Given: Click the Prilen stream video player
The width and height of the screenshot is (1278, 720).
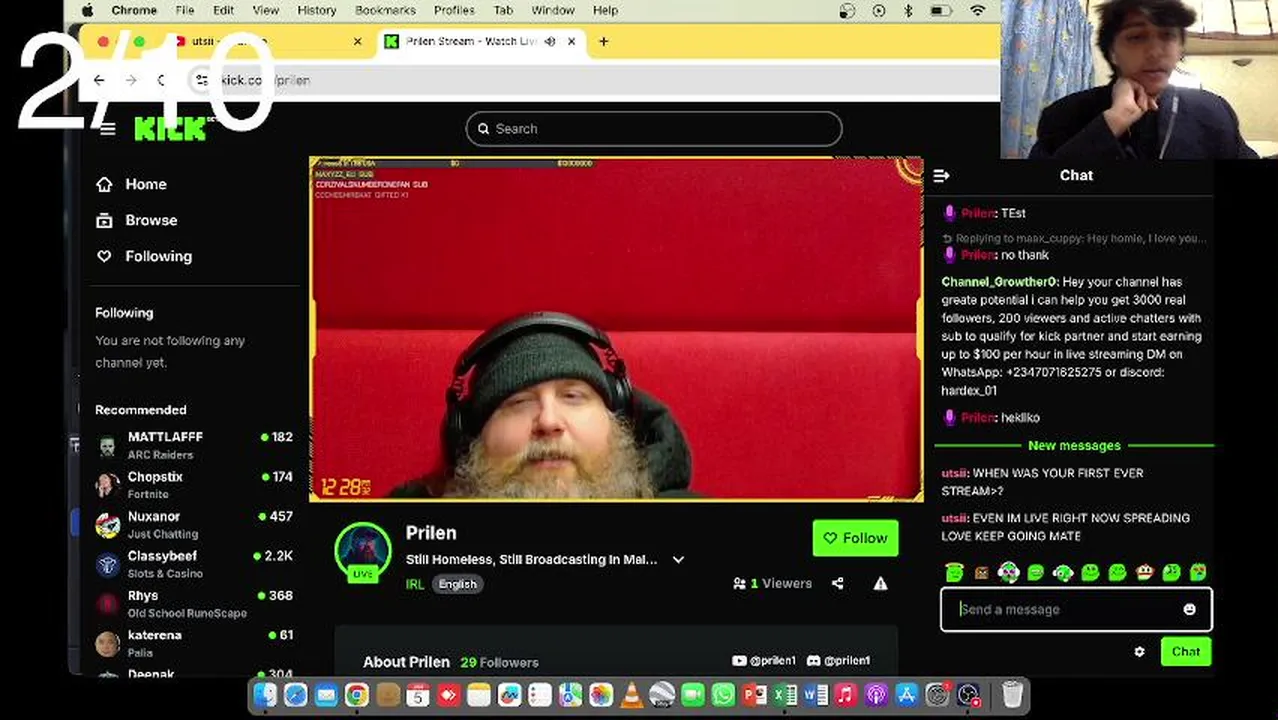Looking at the screenshot, I should (x=616, y=328).
